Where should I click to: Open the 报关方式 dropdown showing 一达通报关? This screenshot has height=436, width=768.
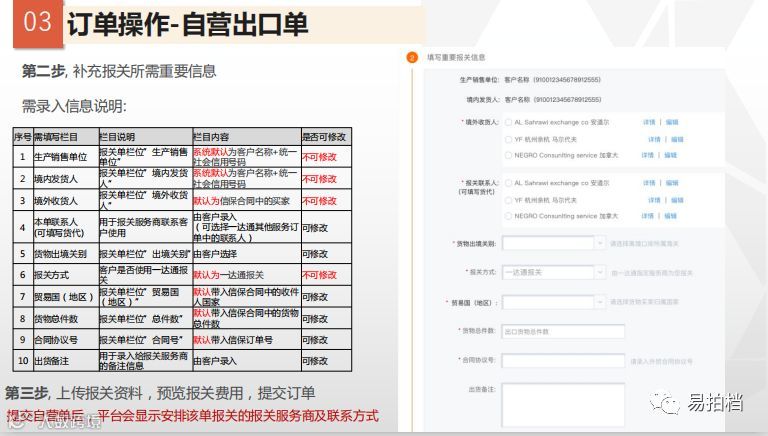click(553, 272)
